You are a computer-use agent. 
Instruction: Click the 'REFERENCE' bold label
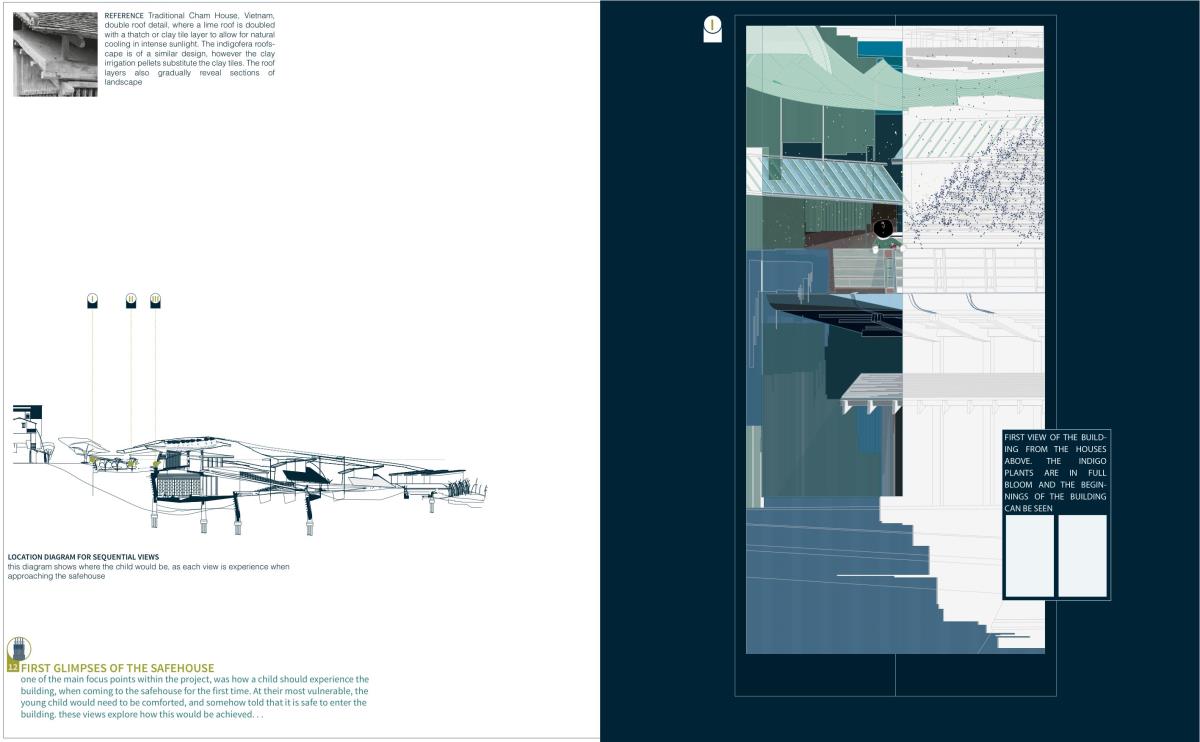tap(123, 17)
